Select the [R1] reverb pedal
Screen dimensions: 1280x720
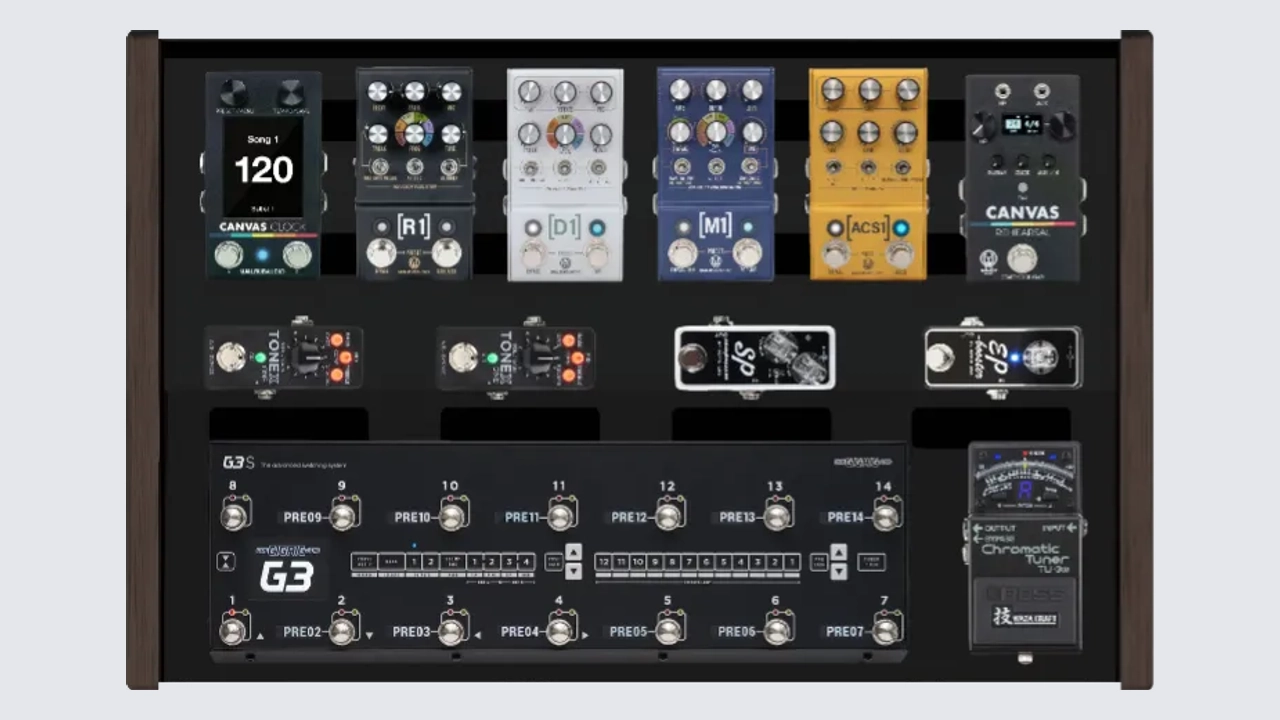(x=414, y=174)
